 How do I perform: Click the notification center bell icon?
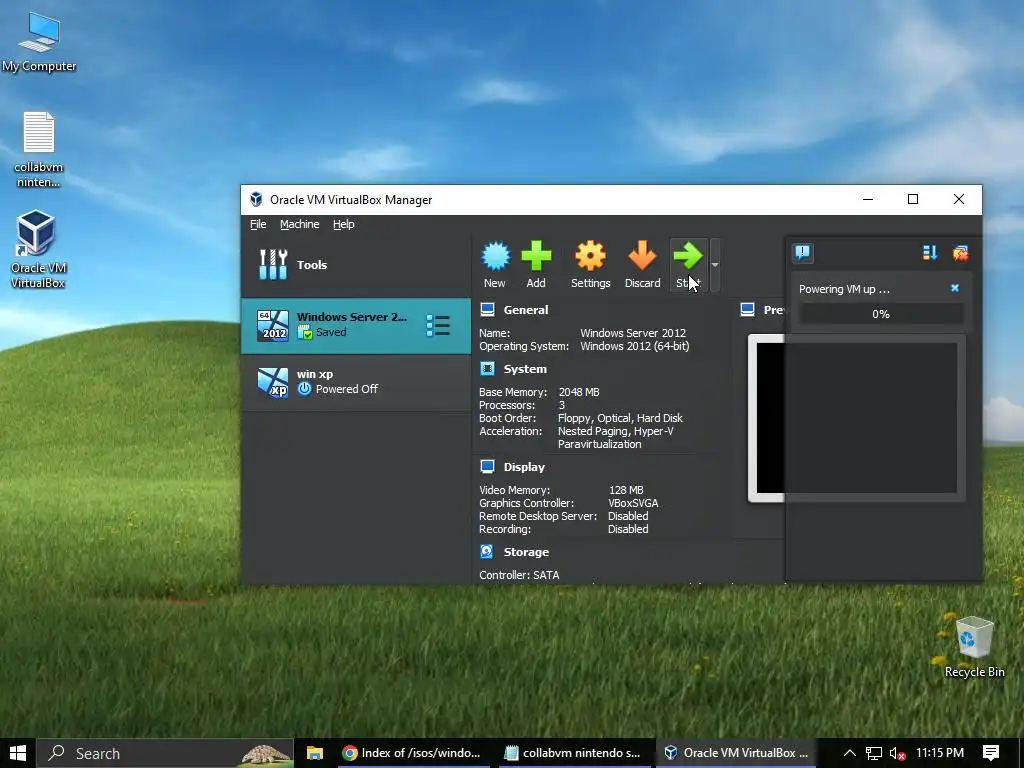click(x=803, y=252)
